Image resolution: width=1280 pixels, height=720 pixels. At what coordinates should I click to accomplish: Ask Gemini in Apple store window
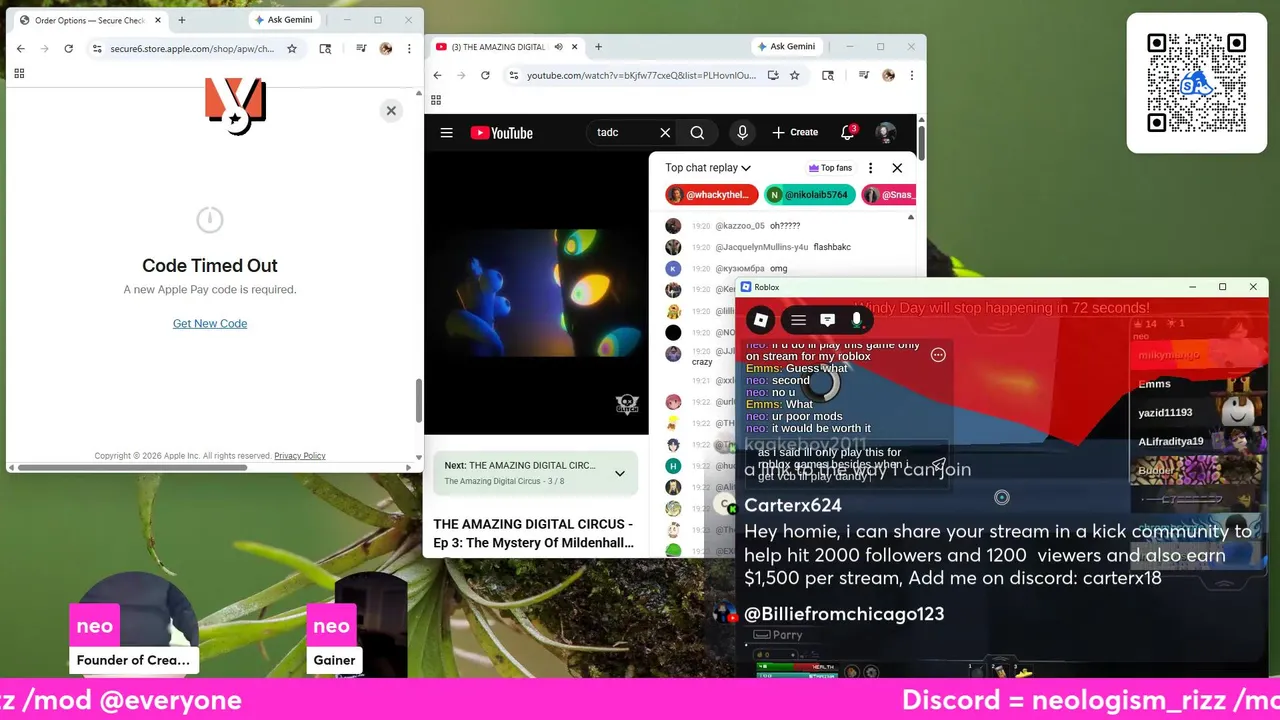point(284,20)
